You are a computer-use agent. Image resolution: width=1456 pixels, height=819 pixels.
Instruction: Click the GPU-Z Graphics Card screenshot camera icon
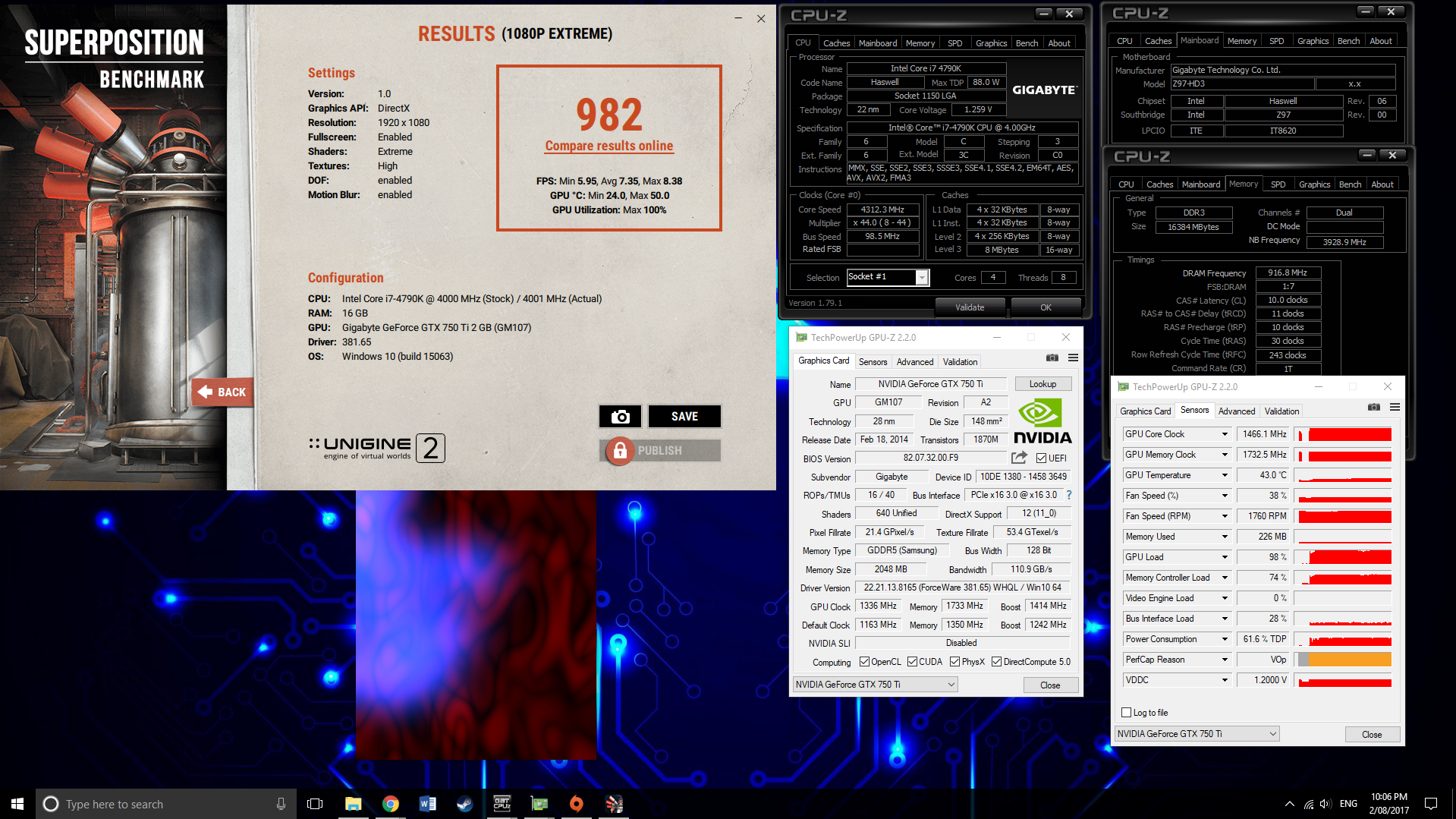(x=1052, y=358)
